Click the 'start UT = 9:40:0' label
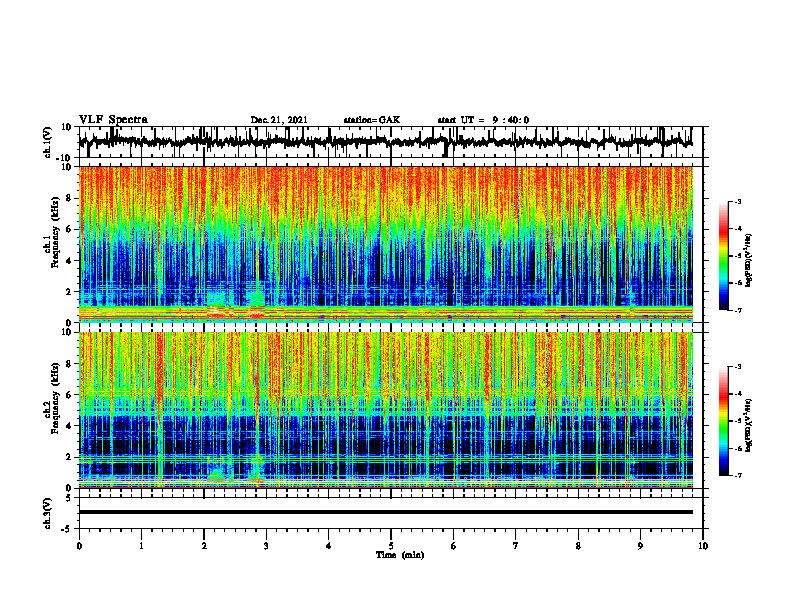Image resolution: width=792 pixels, height=612 pixels. point(483,120)
